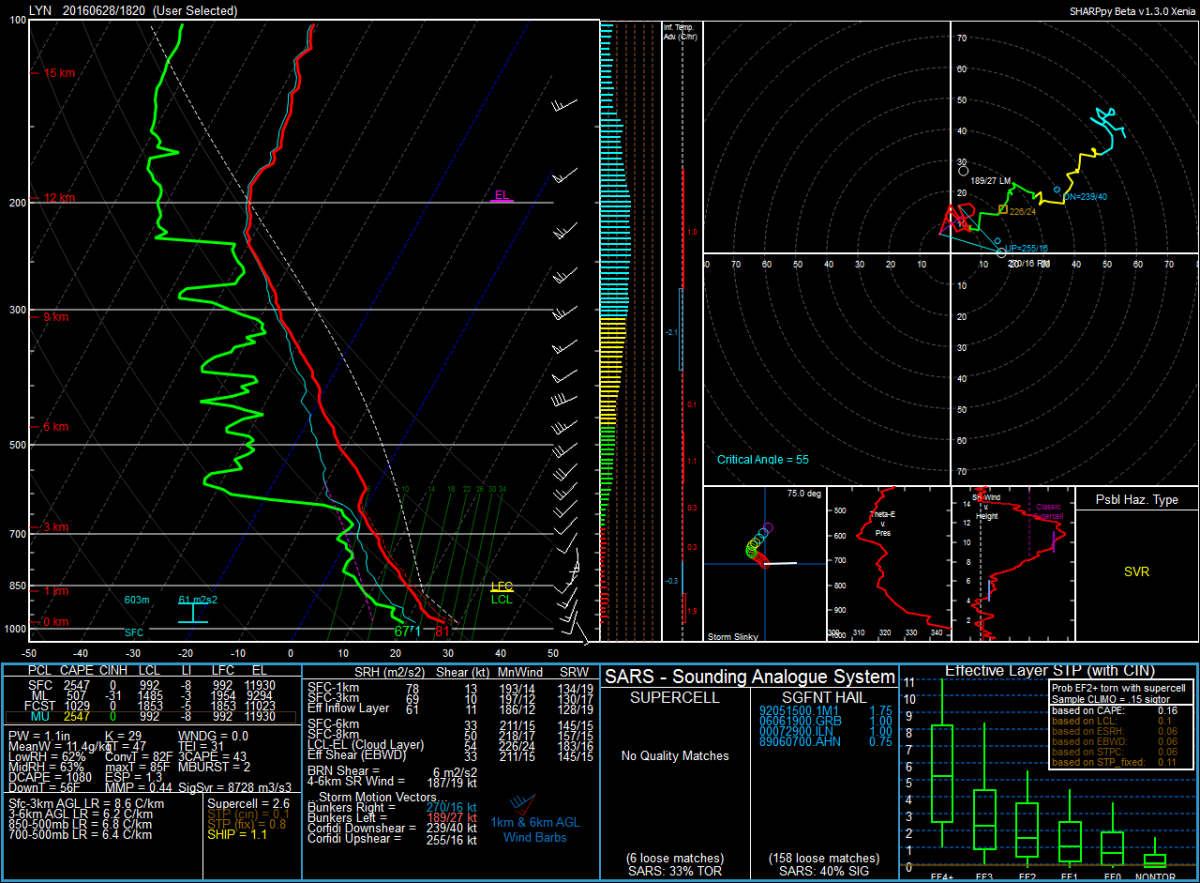This screenshot has height=883, width=1200.
Task: Click the SARS: 33% TOR text
Action: pos(675,870)
